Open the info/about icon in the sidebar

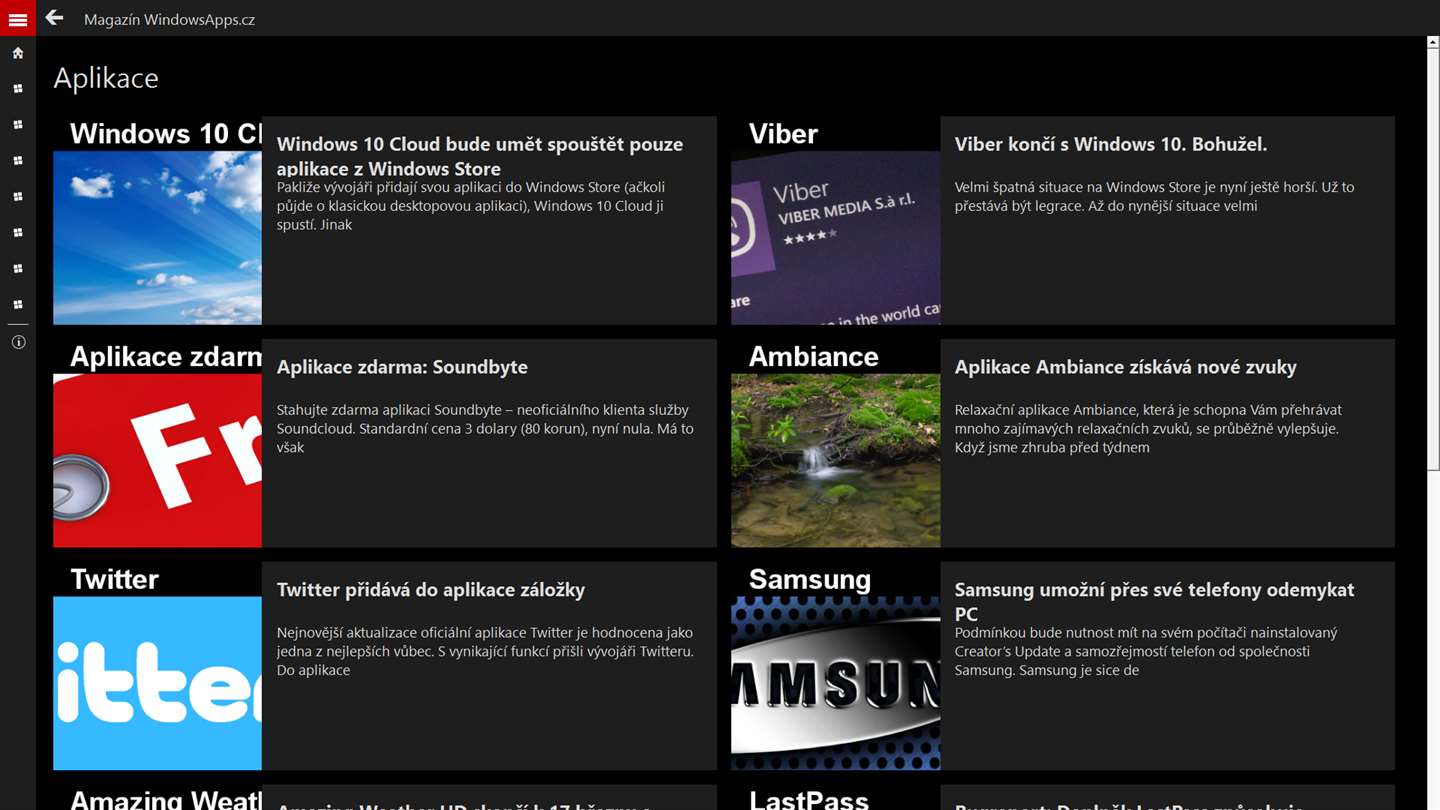click(17, 342)
